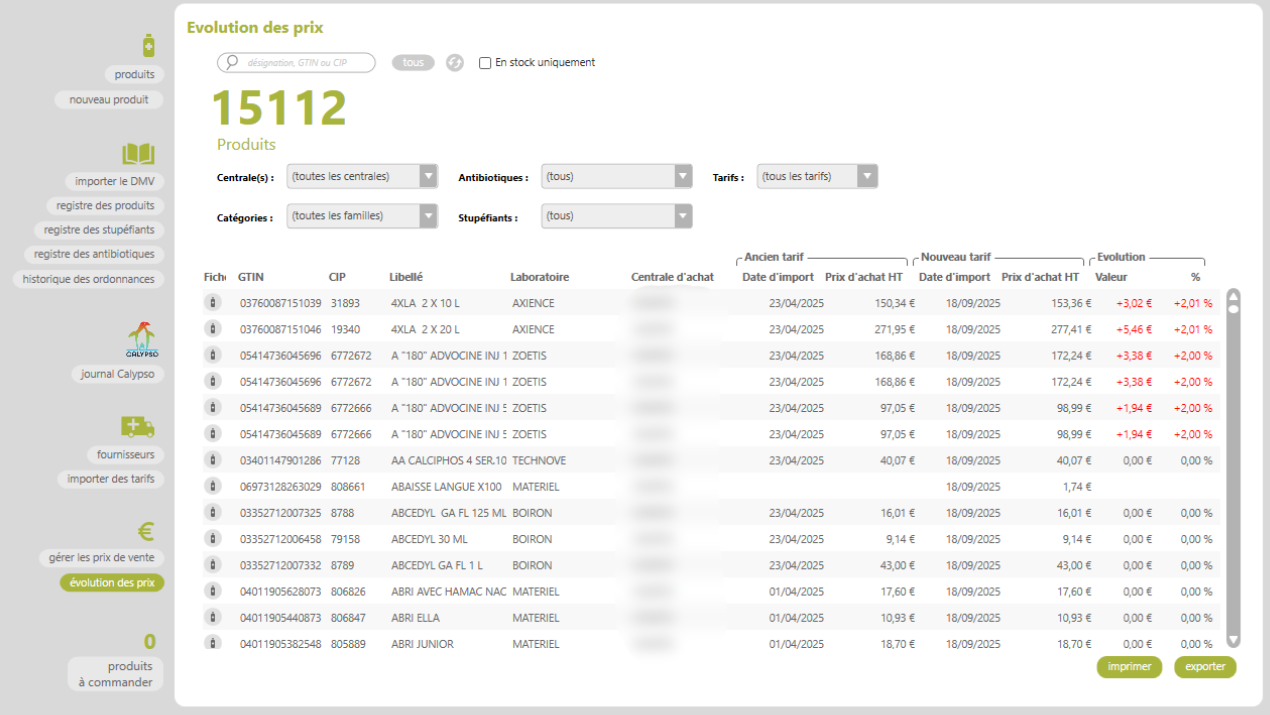The image size is (1270, 715).
Task: Click the 'exporter' button
Action: pos(1205,667)
